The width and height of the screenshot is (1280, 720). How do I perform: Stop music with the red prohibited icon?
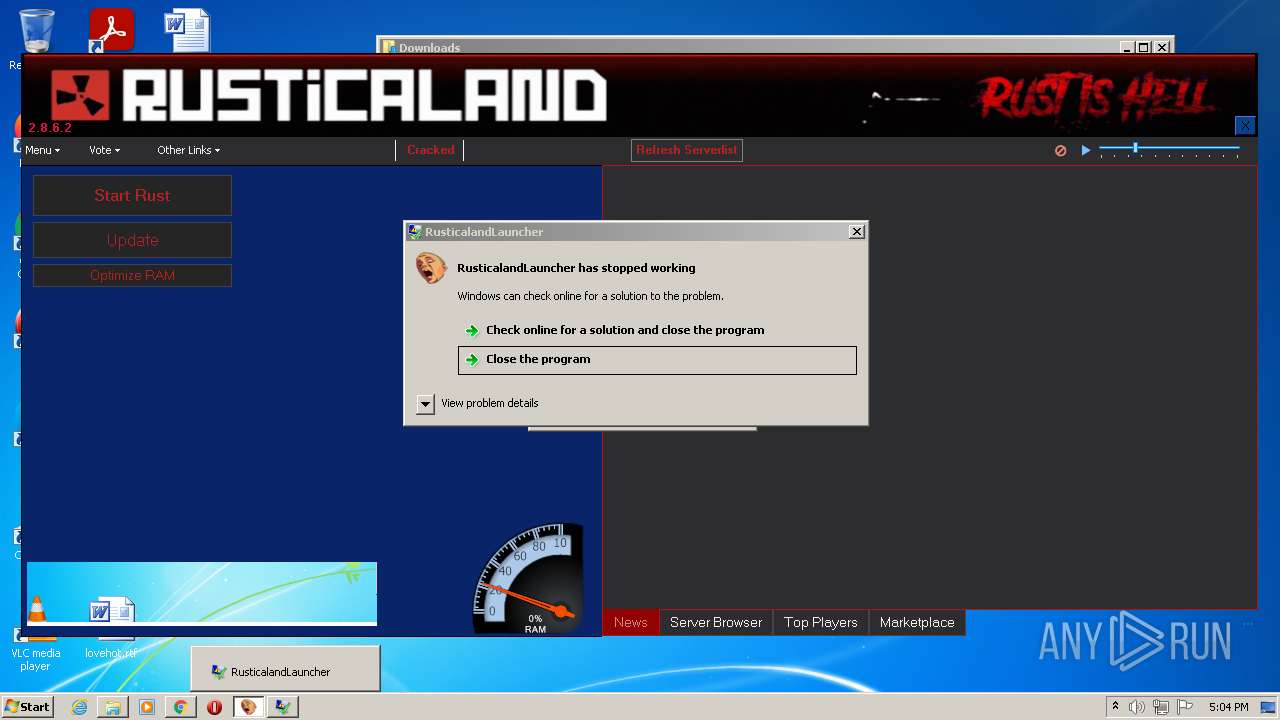[x=1060, y=151]
